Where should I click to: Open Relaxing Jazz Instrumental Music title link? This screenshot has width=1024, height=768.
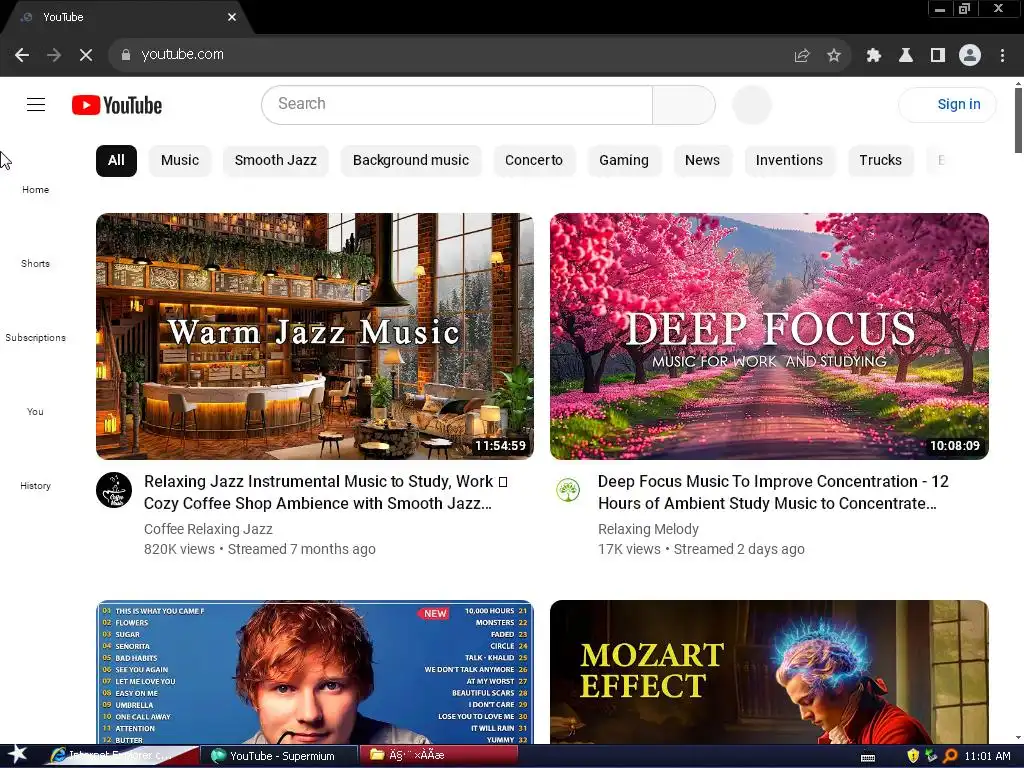326,492
